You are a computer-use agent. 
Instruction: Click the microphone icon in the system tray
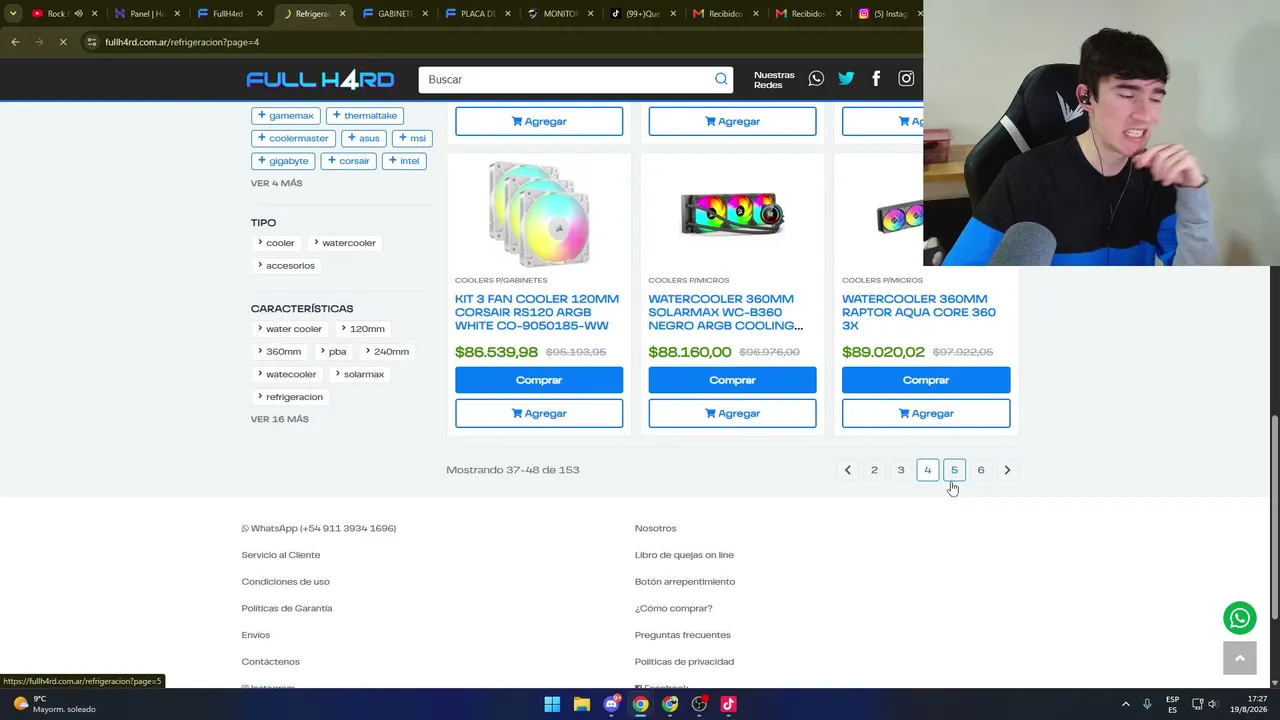[1147, 704]
